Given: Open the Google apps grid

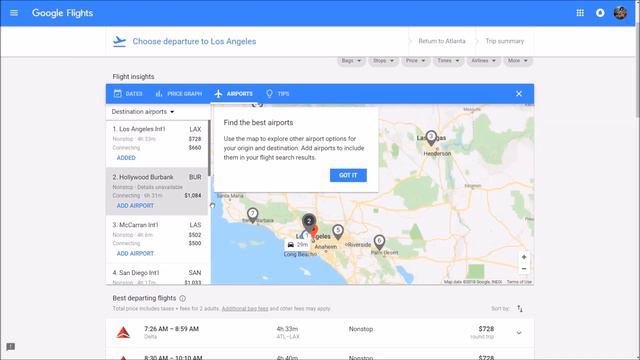Looking at the screenshot, I should tap(580, 13).
